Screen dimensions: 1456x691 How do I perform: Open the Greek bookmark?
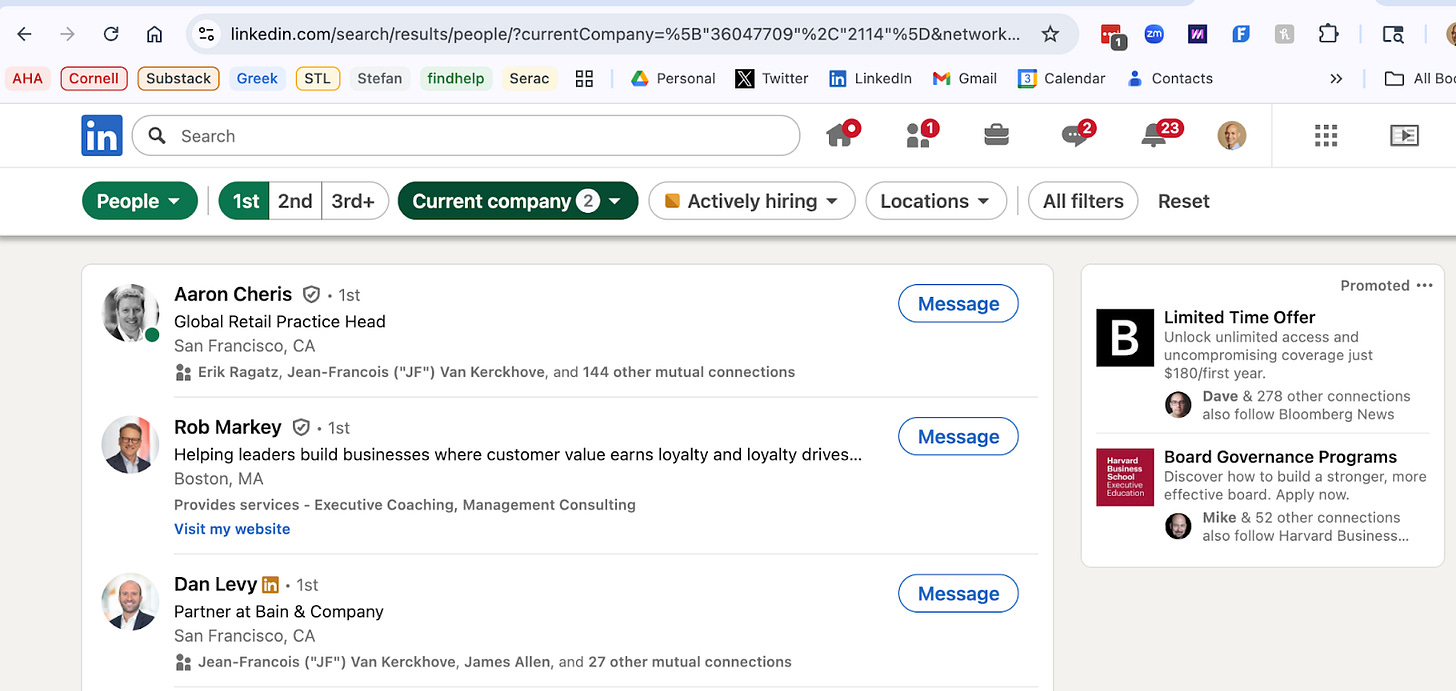257,78
